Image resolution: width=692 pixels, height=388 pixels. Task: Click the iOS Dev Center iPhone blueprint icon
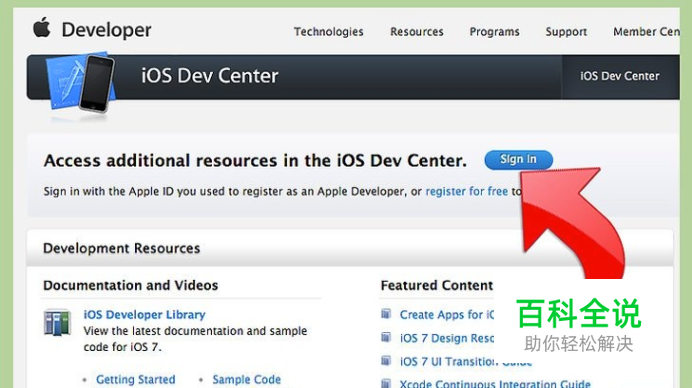point(81,83)
